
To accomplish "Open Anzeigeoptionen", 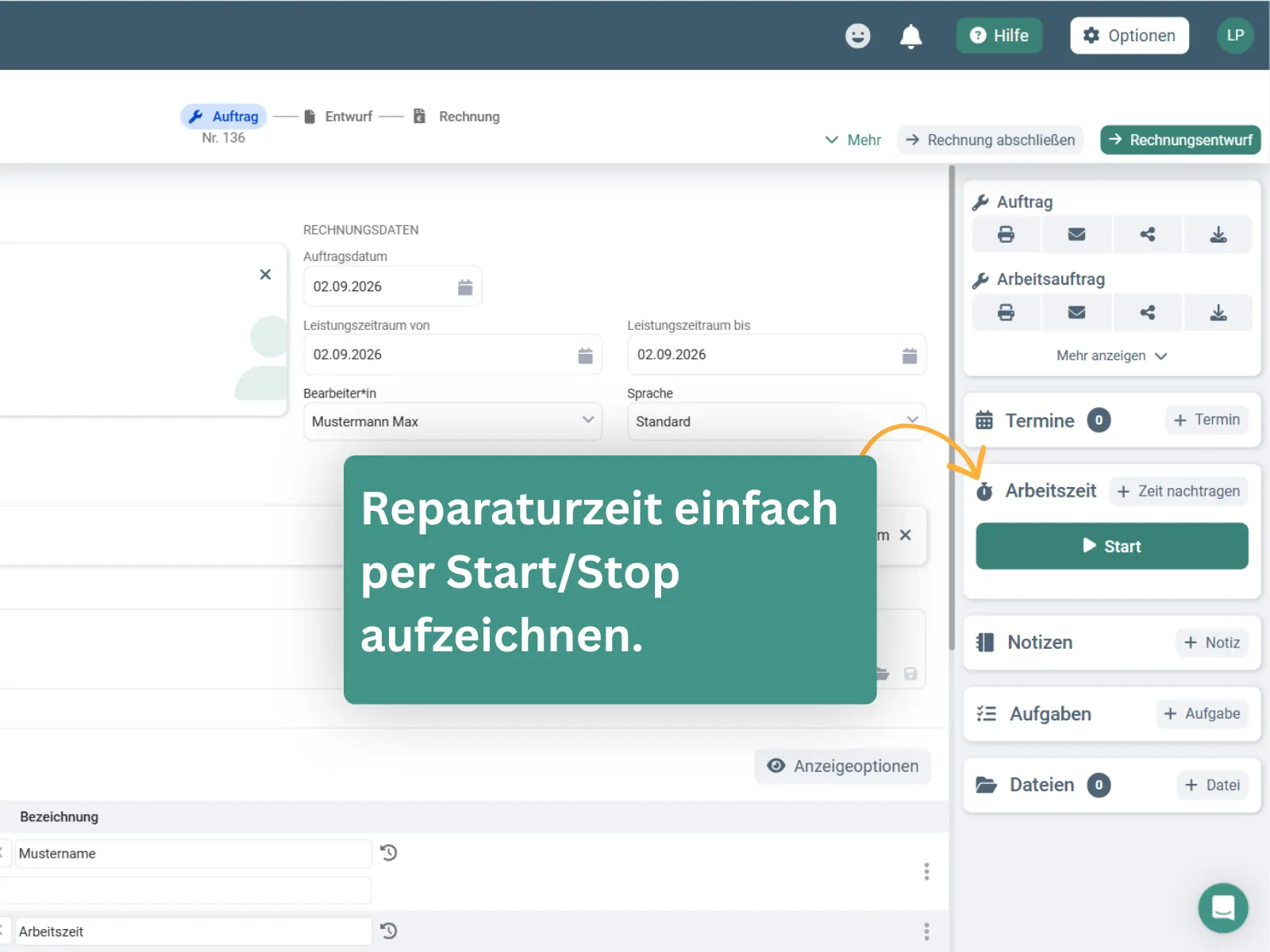I will point(842,766).
